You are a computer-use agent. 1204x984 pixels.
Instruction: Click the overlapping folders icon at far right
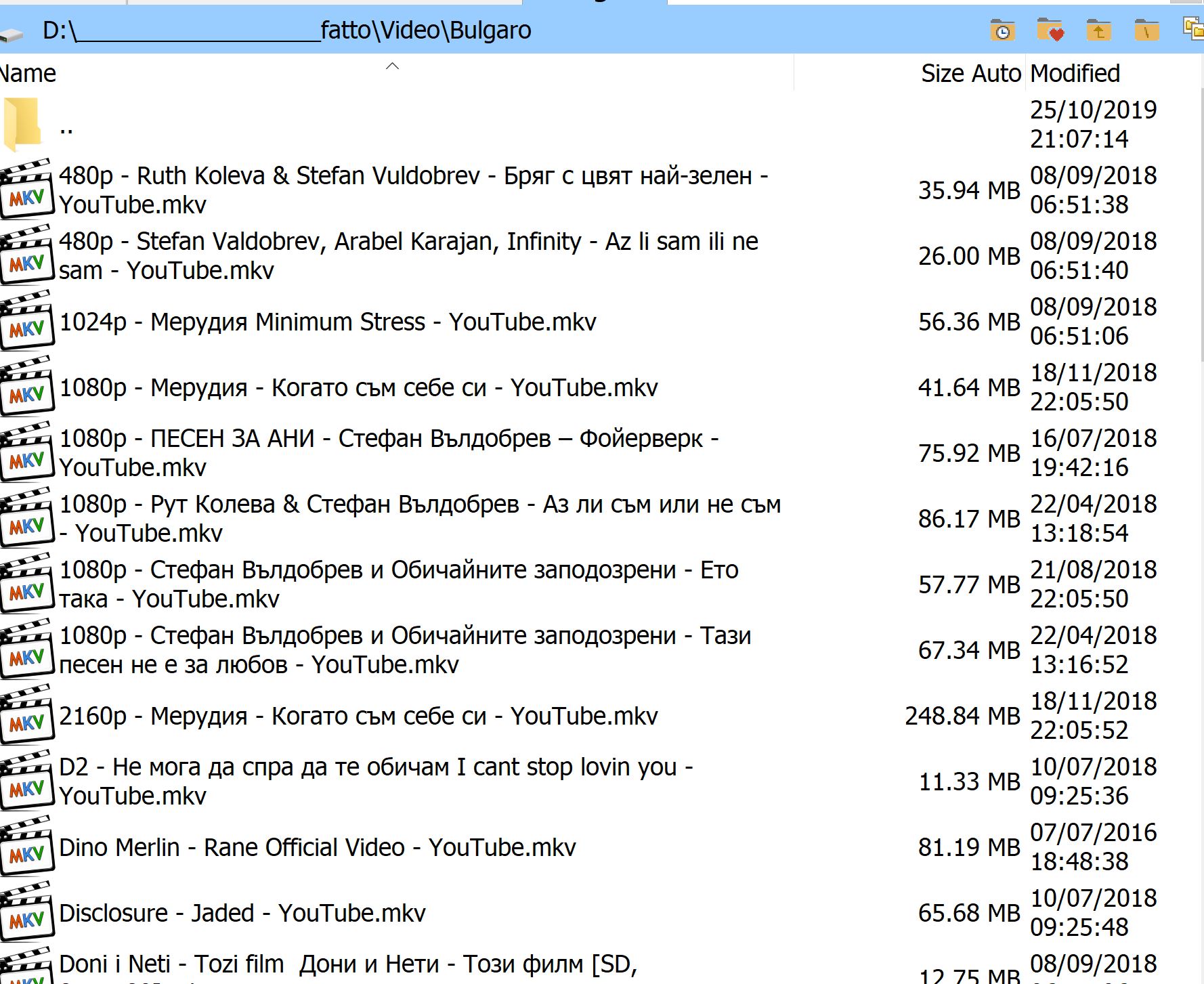(x=1193, y=30)
